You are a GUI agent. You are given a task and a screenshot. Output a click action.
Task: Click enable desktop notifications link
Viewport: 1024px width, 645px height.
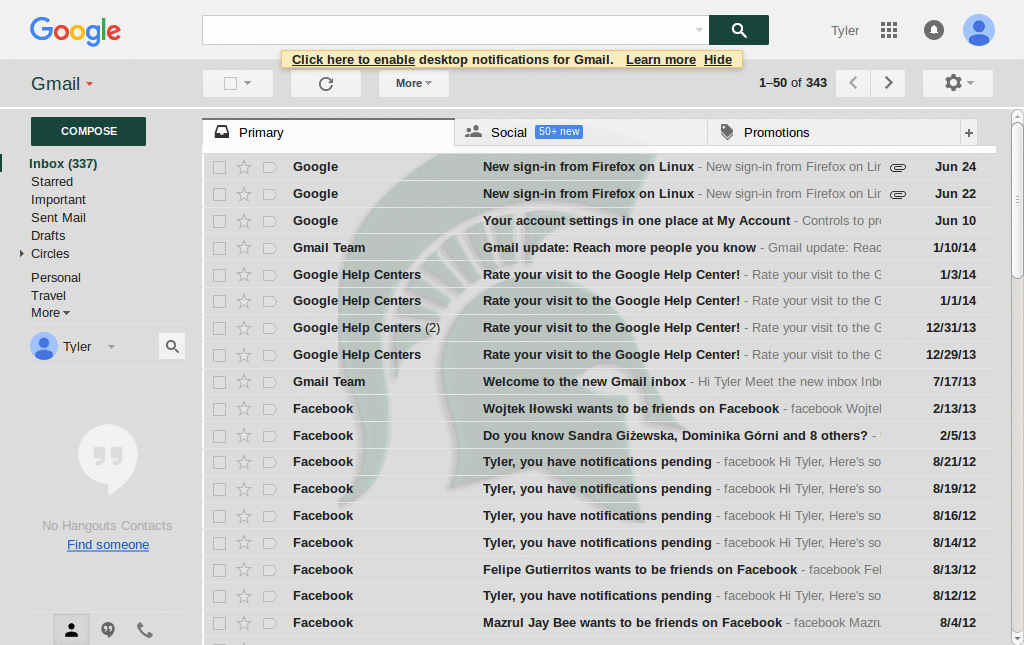(353, 59)
